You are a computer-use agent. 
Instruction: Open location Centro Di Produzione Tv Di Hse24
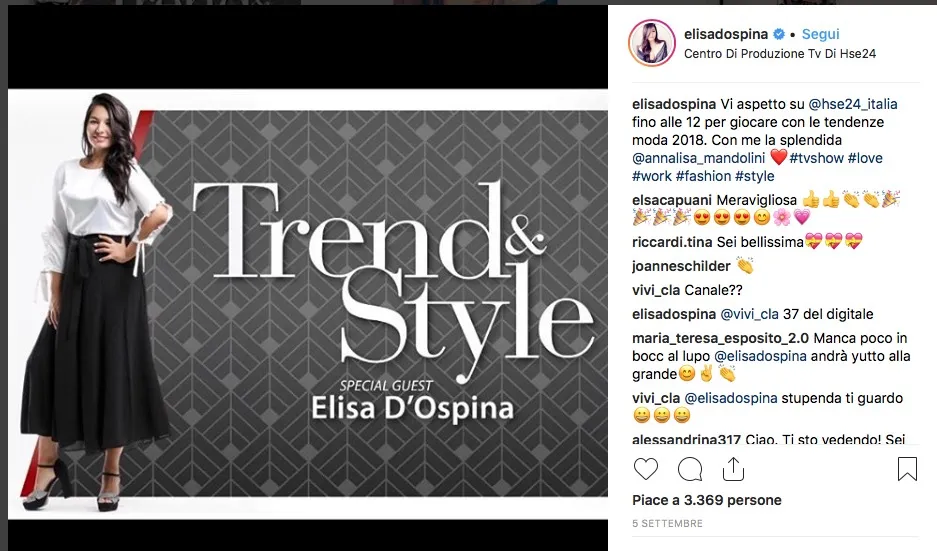click(x=780, y=54)
